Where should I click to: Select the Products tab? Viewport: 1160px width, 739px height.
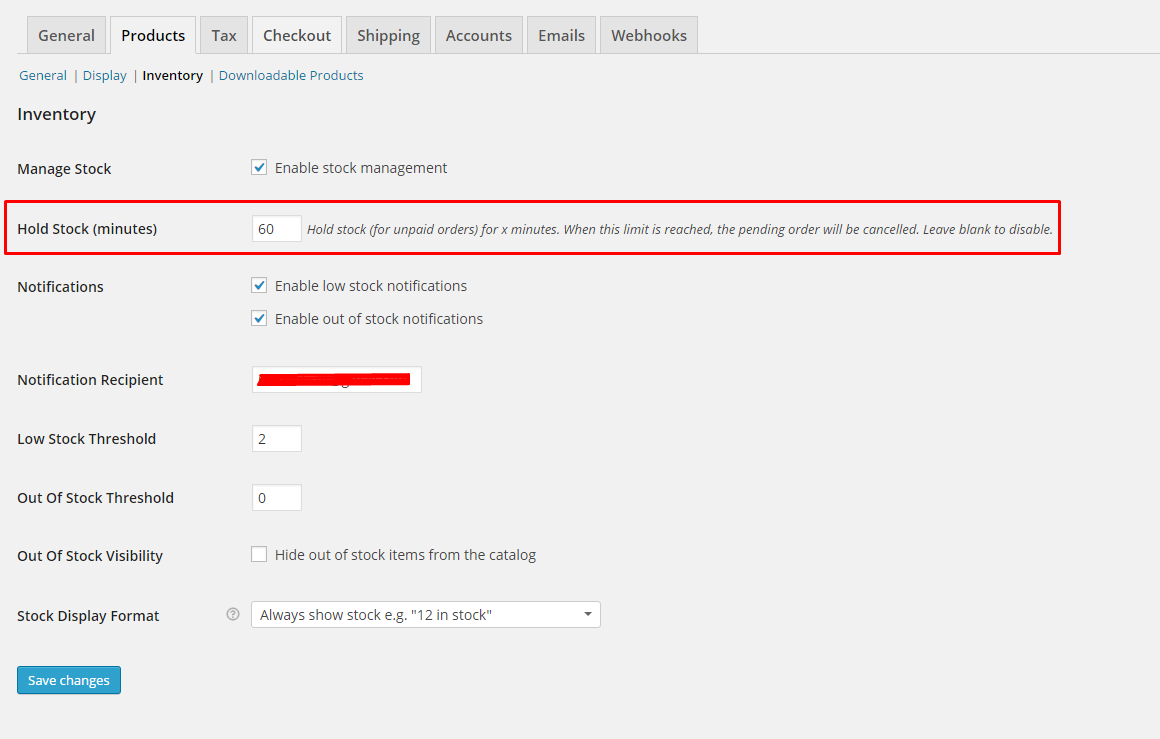coord(153,35)
